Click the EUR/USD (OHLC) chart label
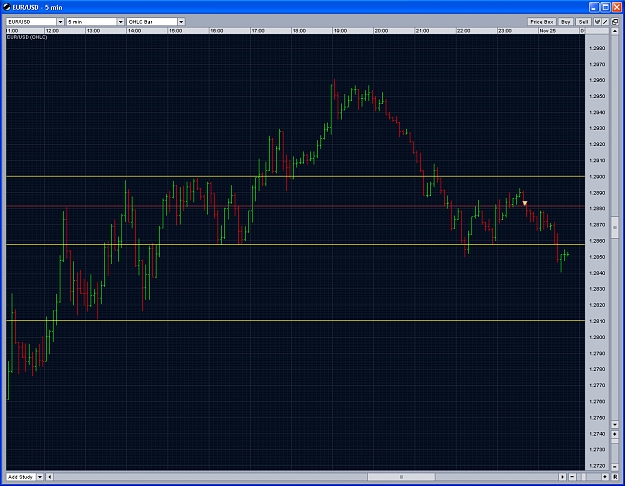 [x=27, y=37]
